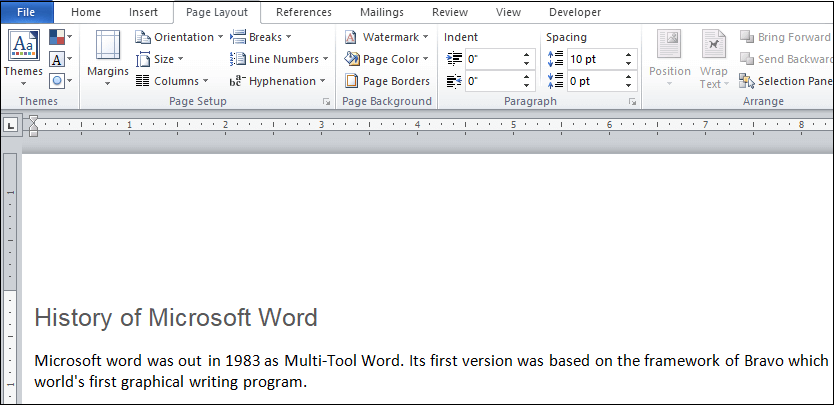Click the Spacing After icon

[x=555, y=81]
